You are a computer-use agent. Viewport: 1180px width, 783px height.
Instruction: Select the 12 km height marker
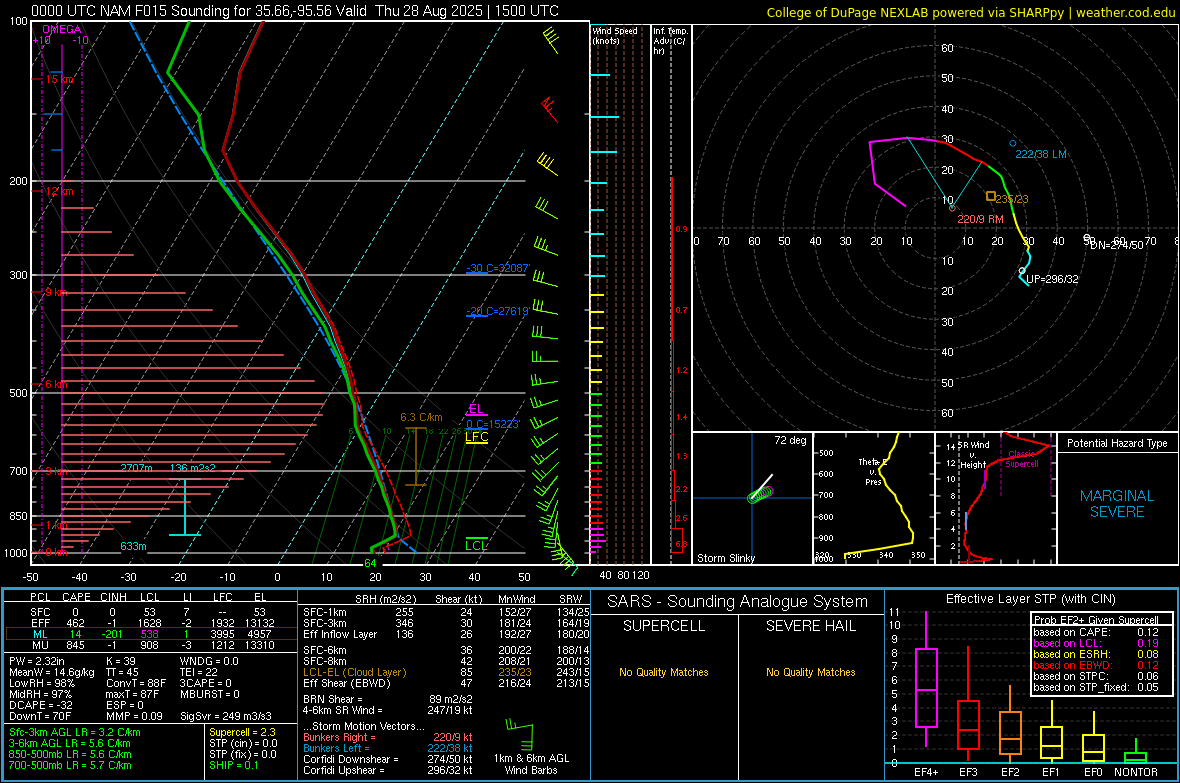point(59,191)
